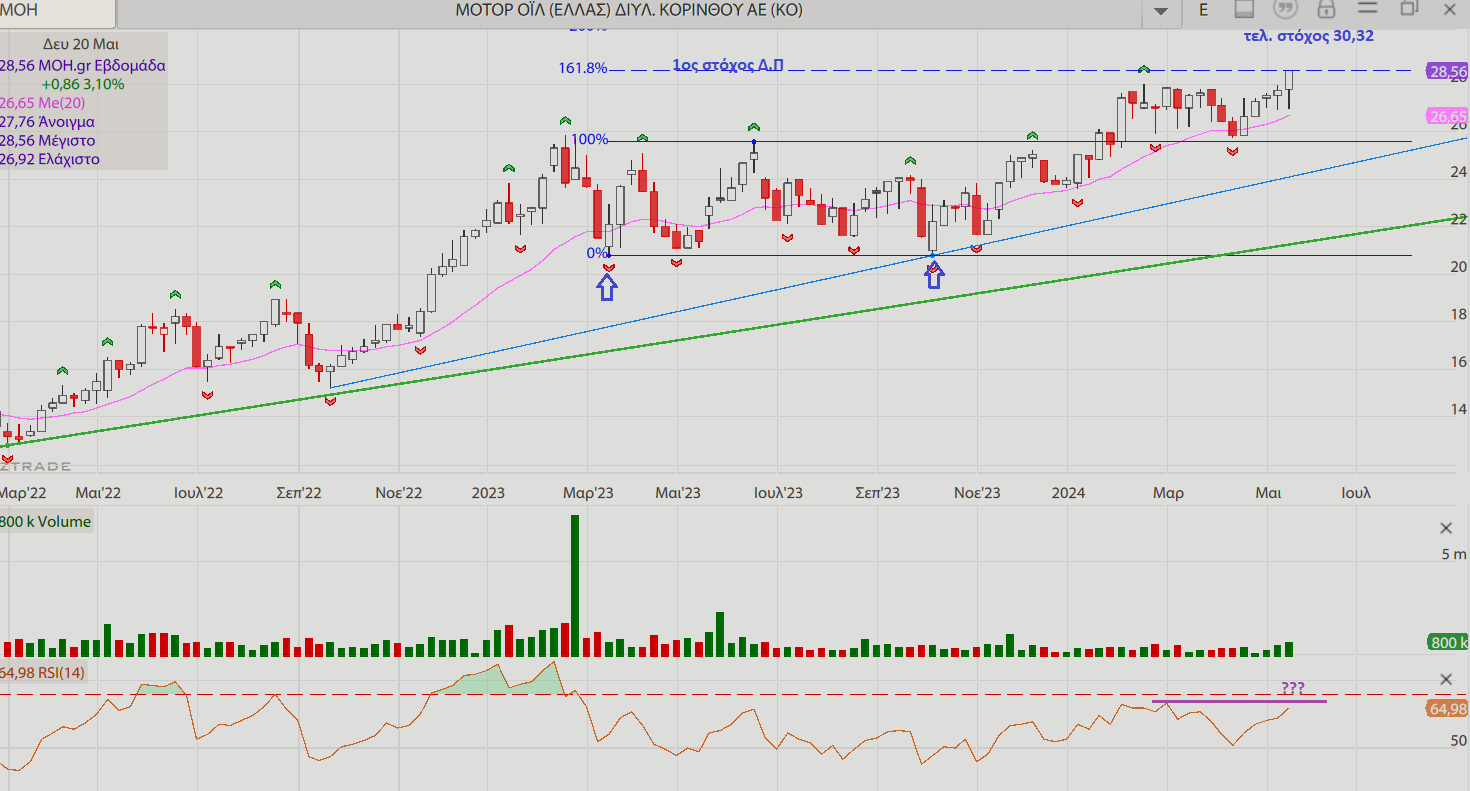Click the 'Δευ 20 Μαι' date label

pos(81,45)
